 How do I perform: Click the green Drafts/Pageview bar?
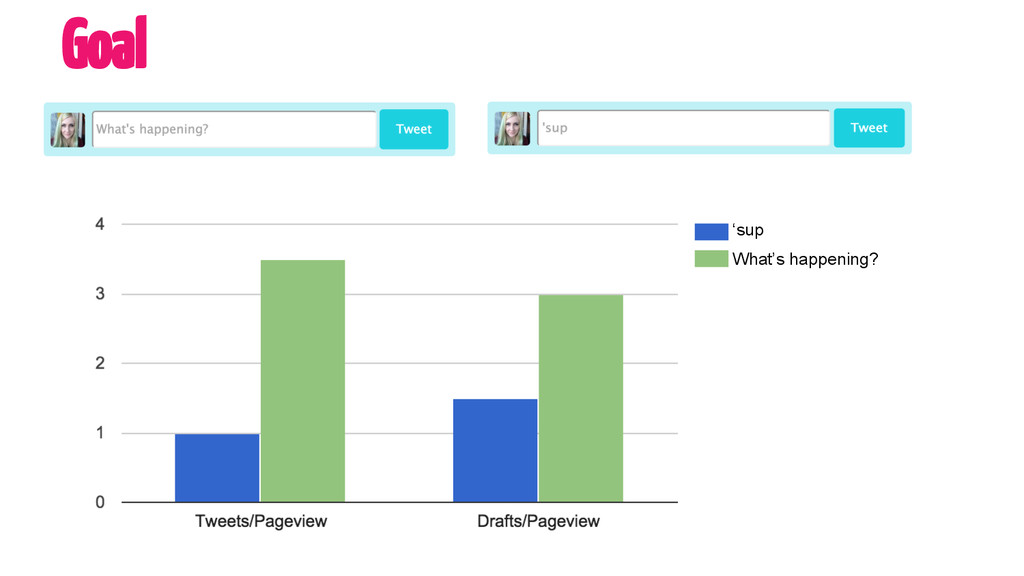581,398
